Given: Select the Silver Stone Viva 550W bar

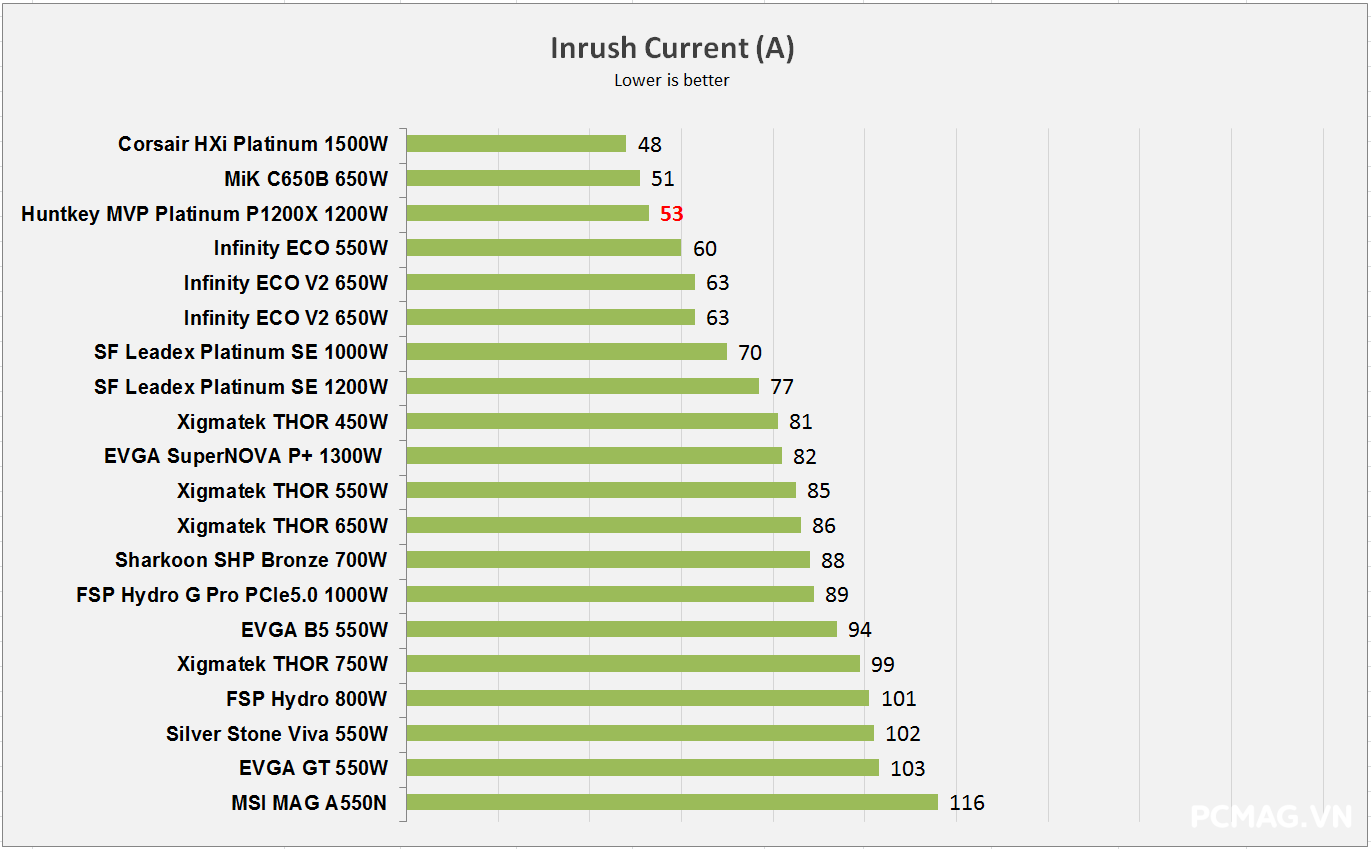Looking at the screenshot, I should [x=640, y=733].
